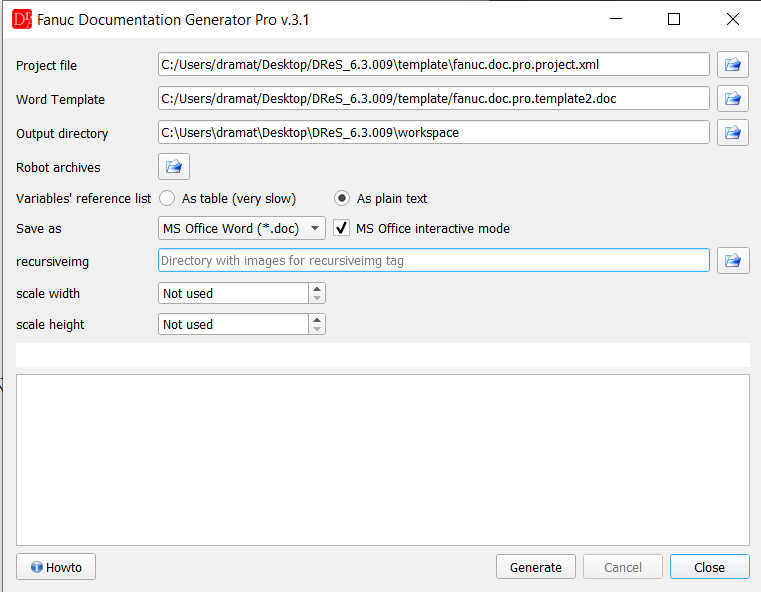Open the Howto help button
This screenshot has width=761, height=592.
[x=56, y=567]
